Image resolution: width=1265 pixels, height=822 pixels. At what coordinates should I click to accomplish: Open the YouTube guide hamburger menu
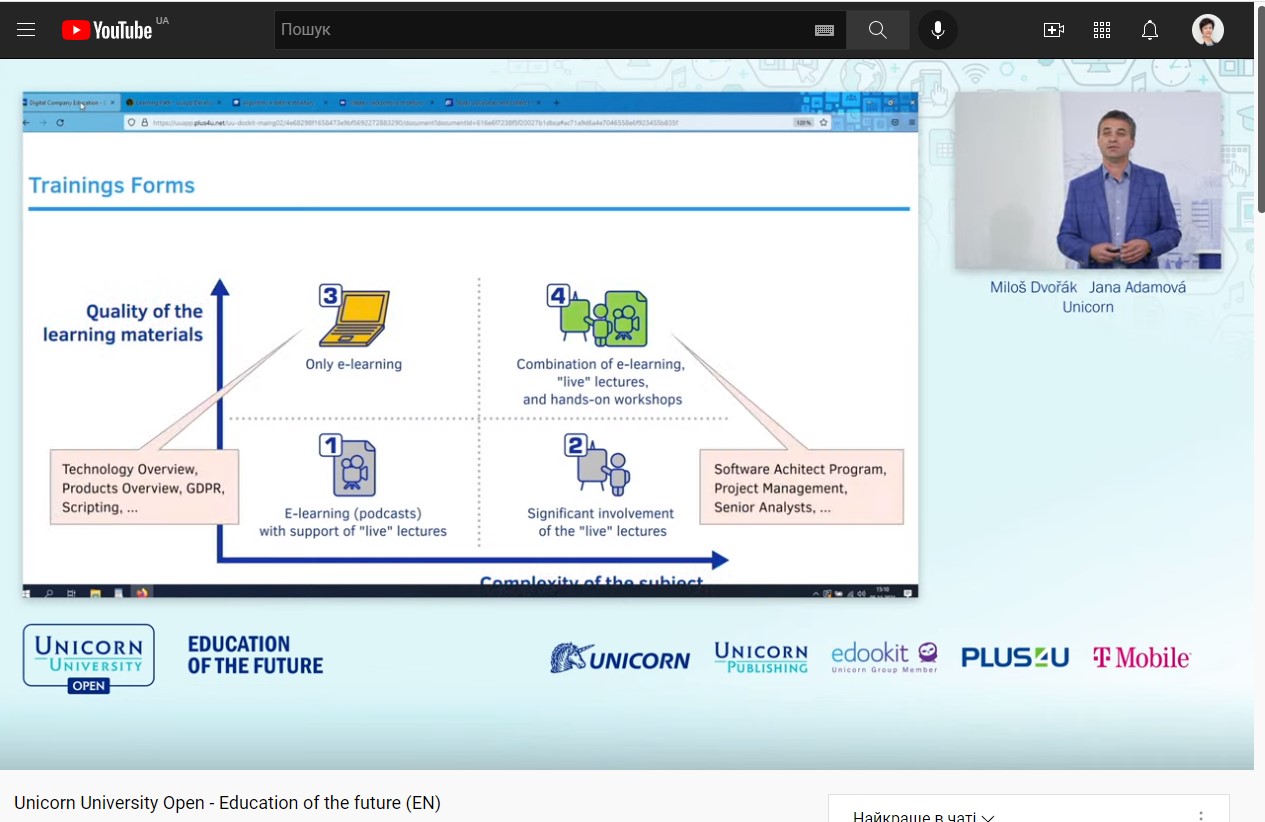26,30
